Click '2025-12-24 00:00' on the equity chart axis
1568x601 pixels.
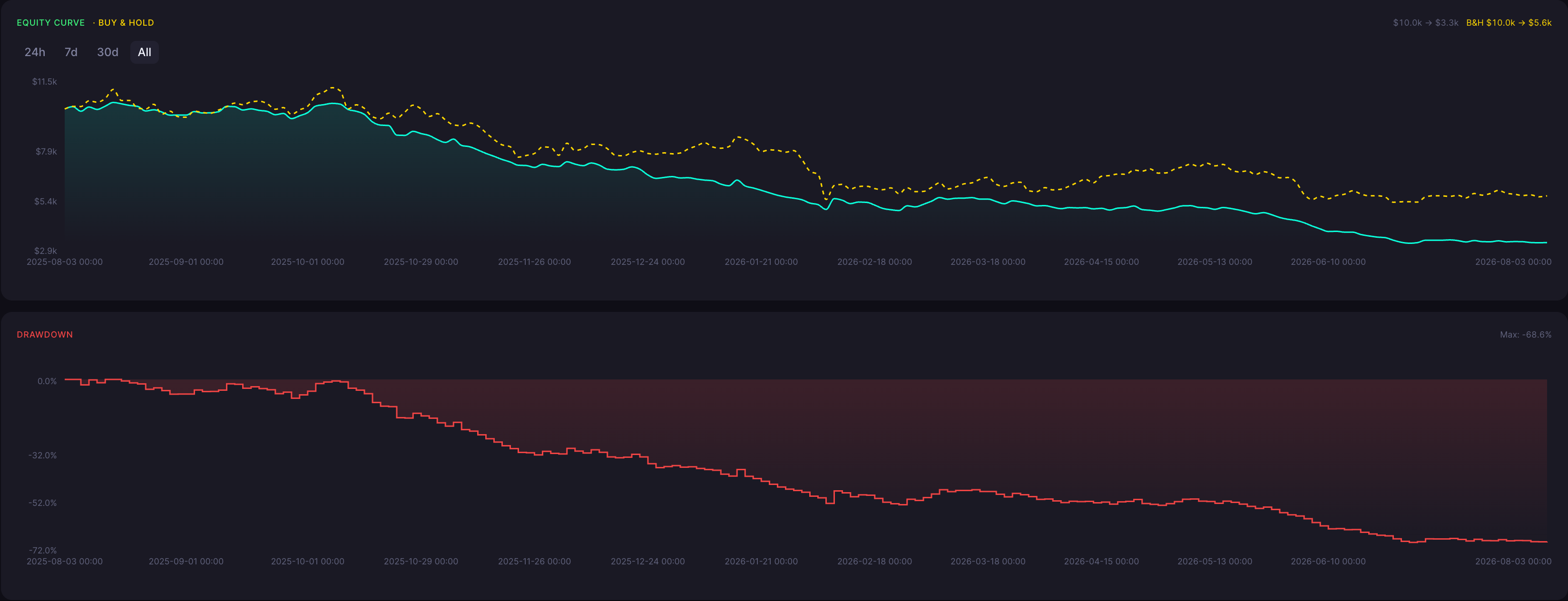pyautogui.click(x=647, y=262)
